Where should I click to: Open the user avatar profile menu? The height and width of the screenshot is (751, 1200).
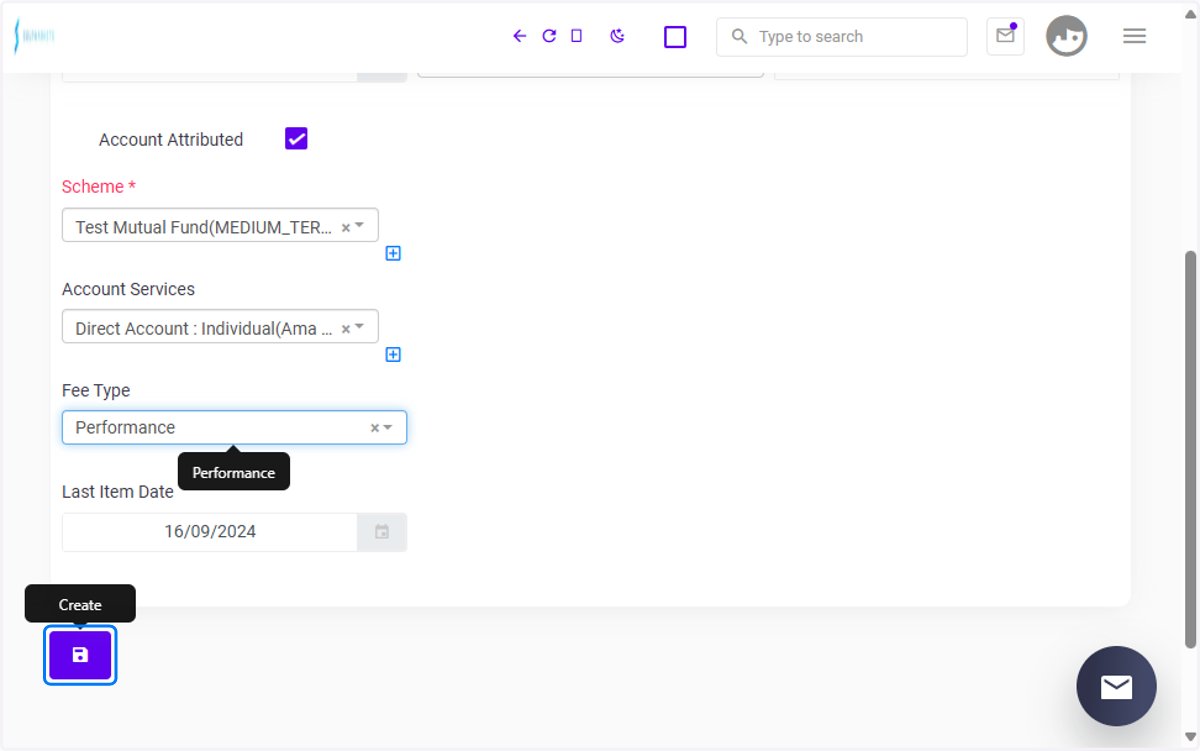pos(1066,36)
